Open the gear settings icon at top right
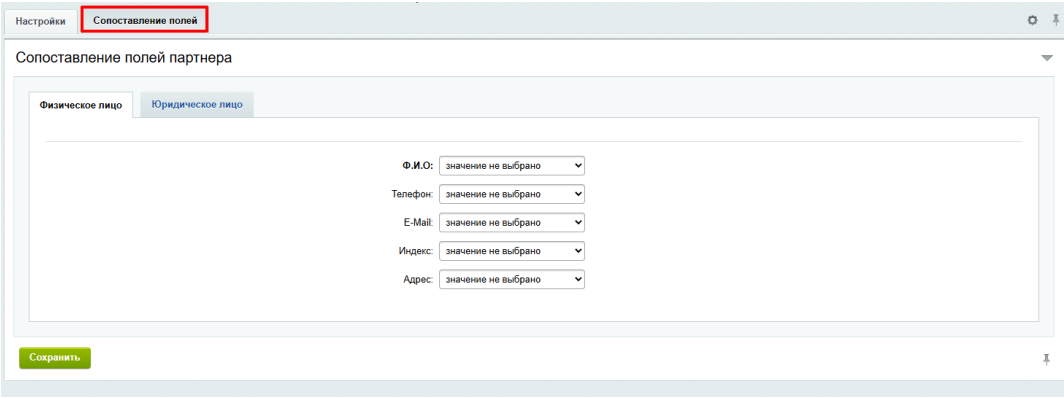 tap(1032, 21)
